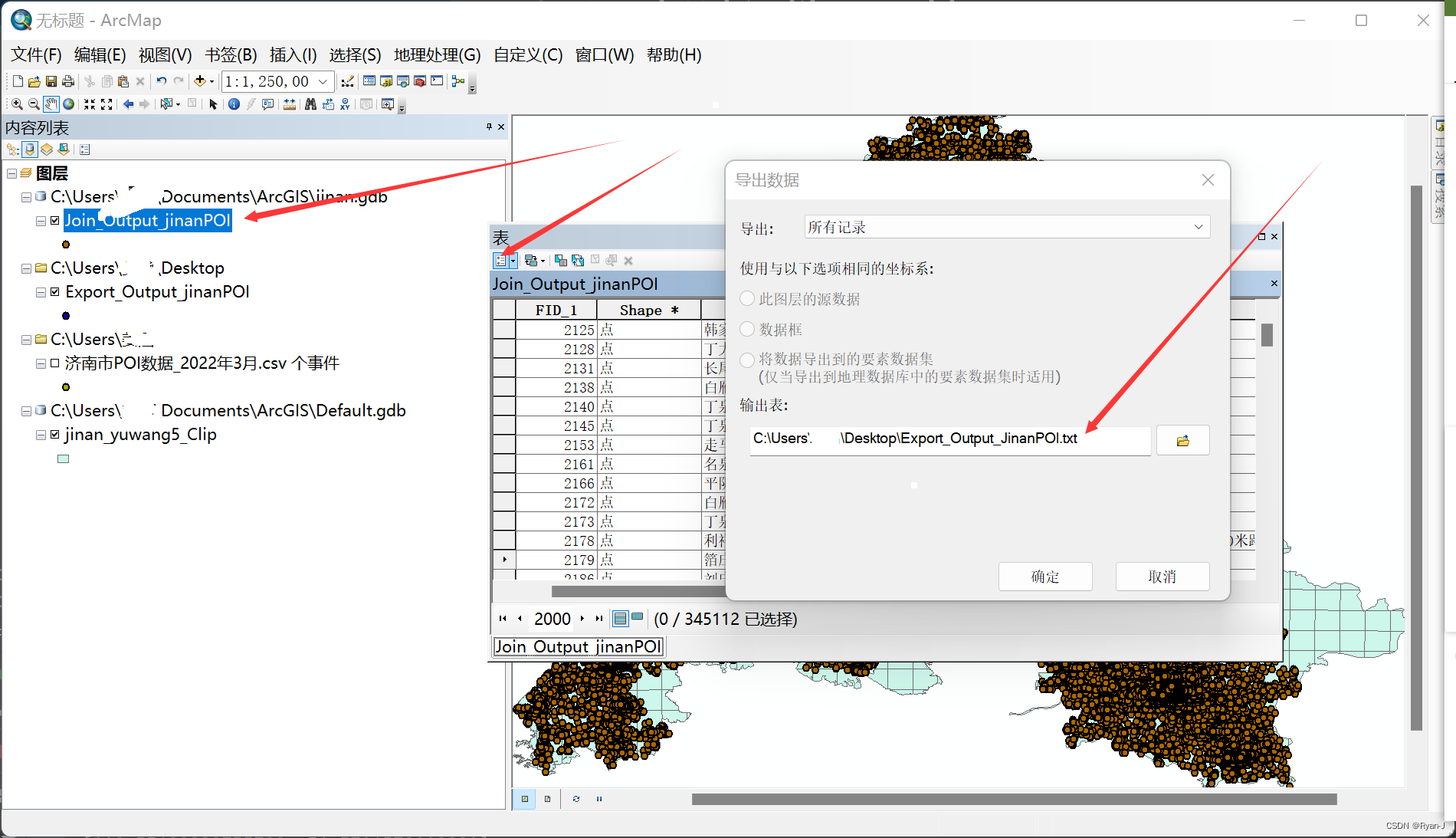Collapse the Default.gdb source group
The width and height of the screenshot is (1456, 838).
pyautogui.click(x=26, y=411)
